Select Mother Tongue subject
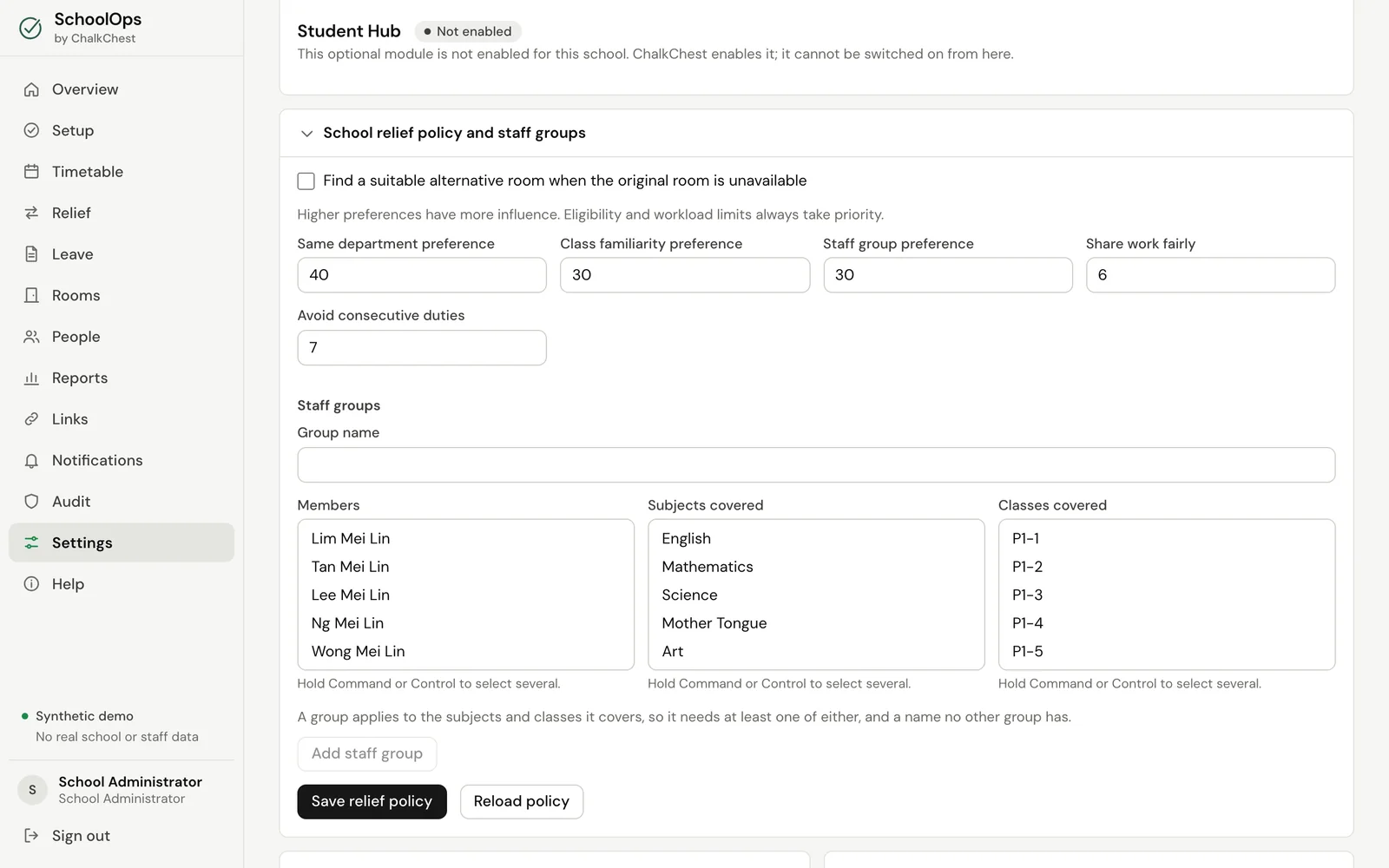 pos(816,623)
